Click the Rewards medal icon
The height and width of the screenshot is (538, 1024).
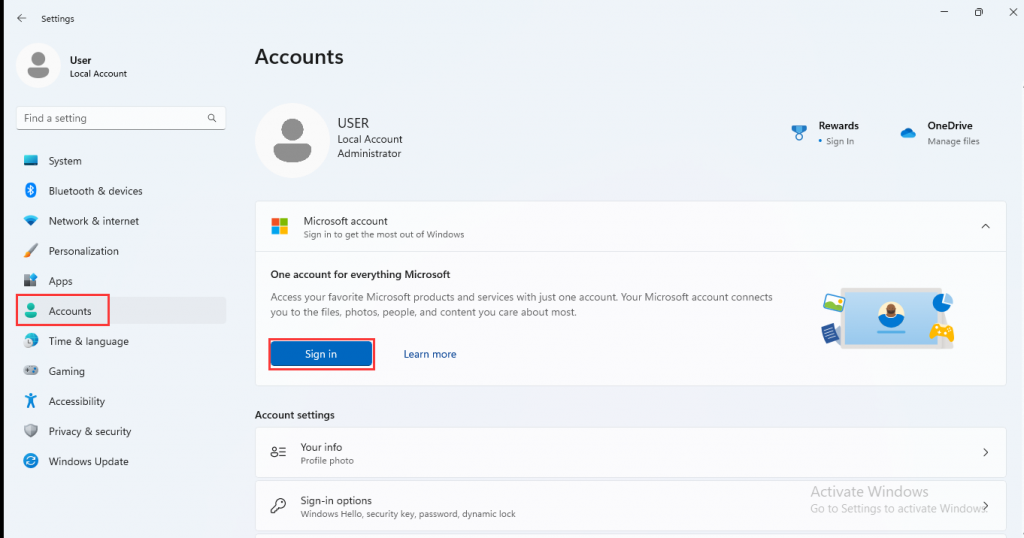[x=799, y=133]
